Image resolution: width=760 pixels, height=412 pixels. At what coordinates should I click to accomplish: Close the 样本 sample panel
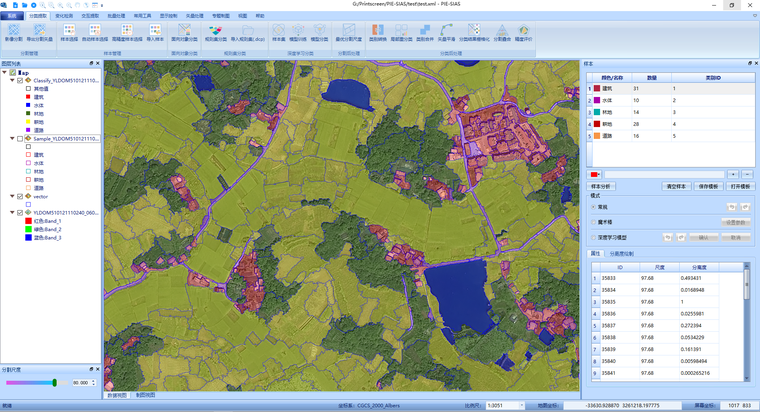[756, 63]
